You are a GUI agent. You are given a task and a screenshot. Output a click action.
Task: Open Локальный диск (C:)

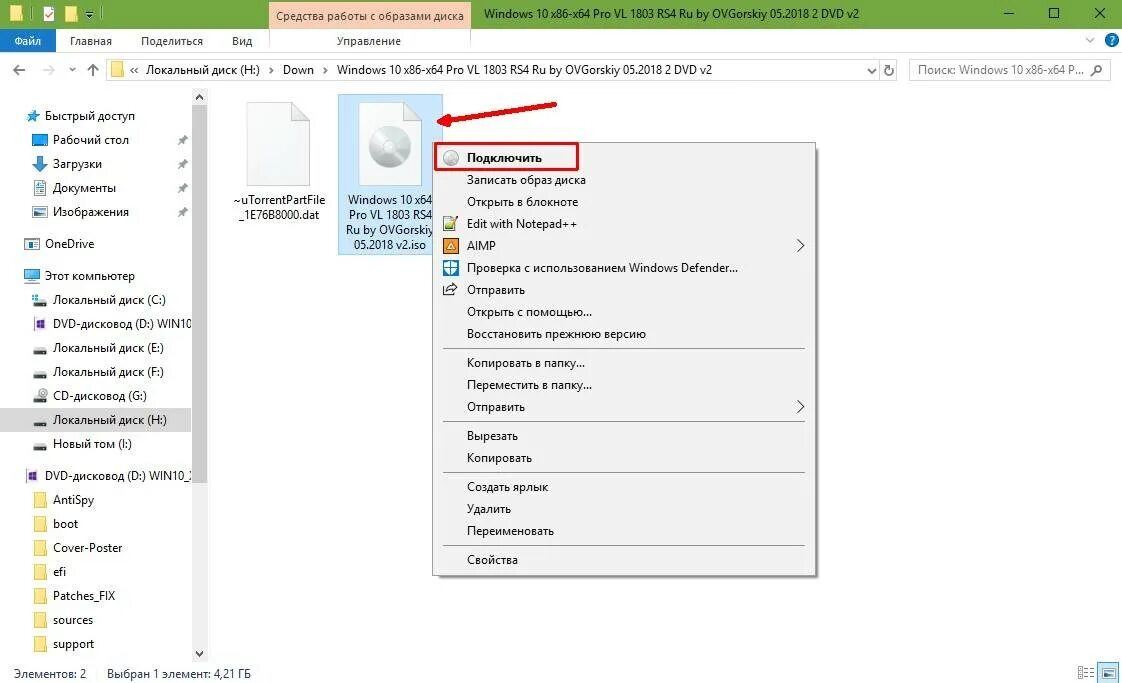pyautogui.click(x=109, y=300)
